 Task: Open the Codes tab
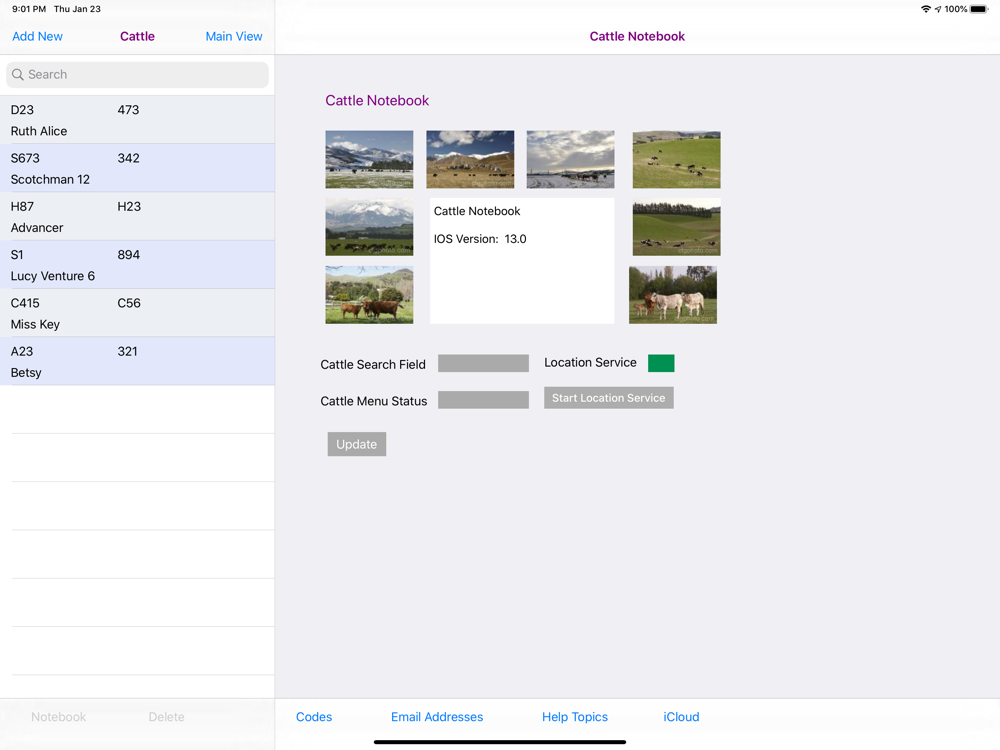(x=314, y=717)
